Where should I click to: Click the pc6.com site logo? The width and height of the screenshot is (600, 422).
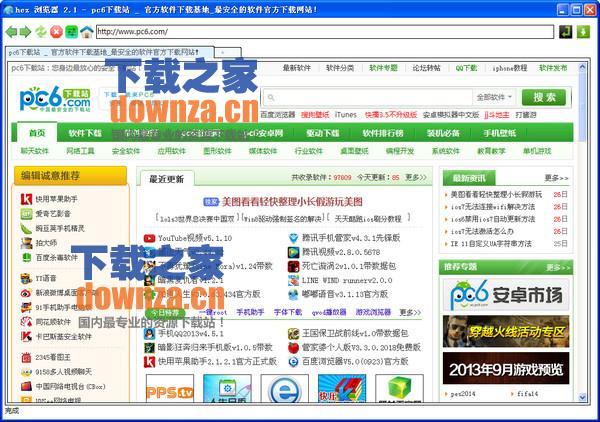[55, 99]
